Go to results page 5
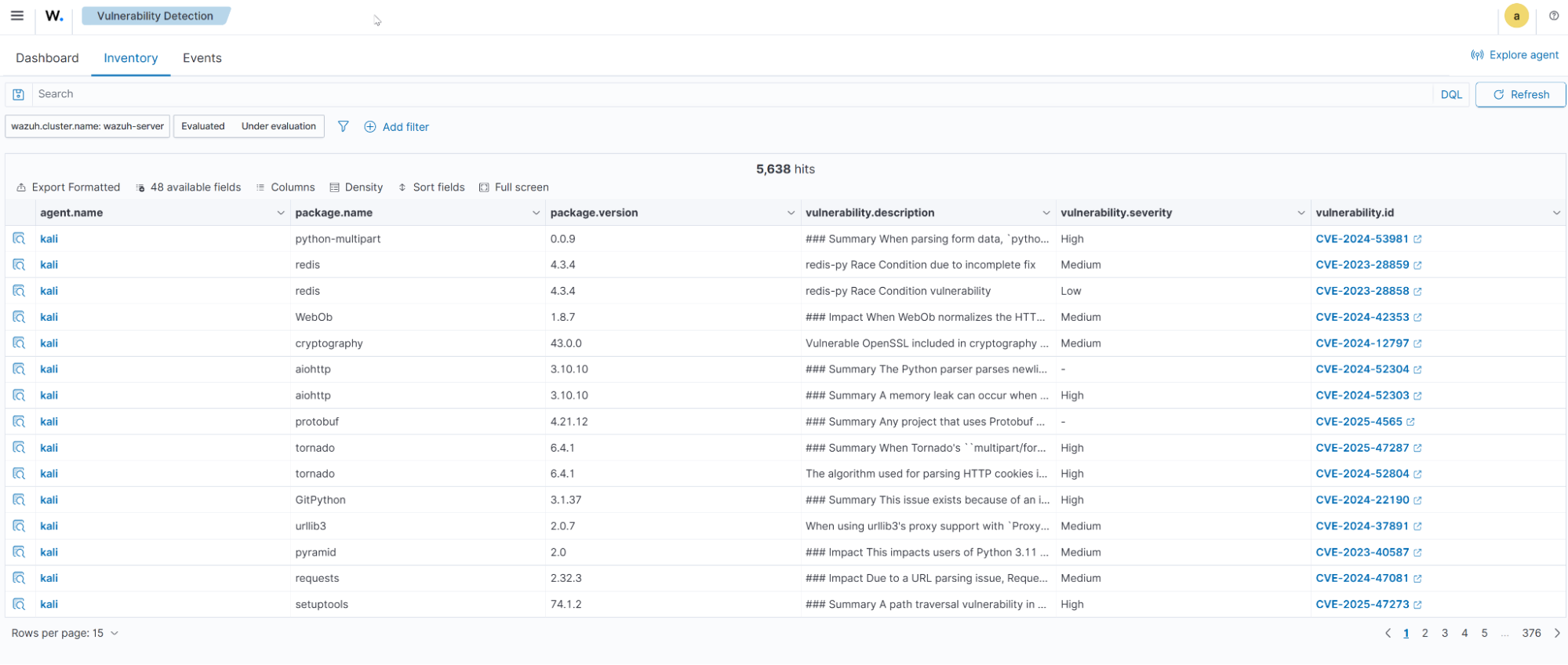Image resolution: width=1568 pixels, height=665 pixels. [x=1484, y=633]
